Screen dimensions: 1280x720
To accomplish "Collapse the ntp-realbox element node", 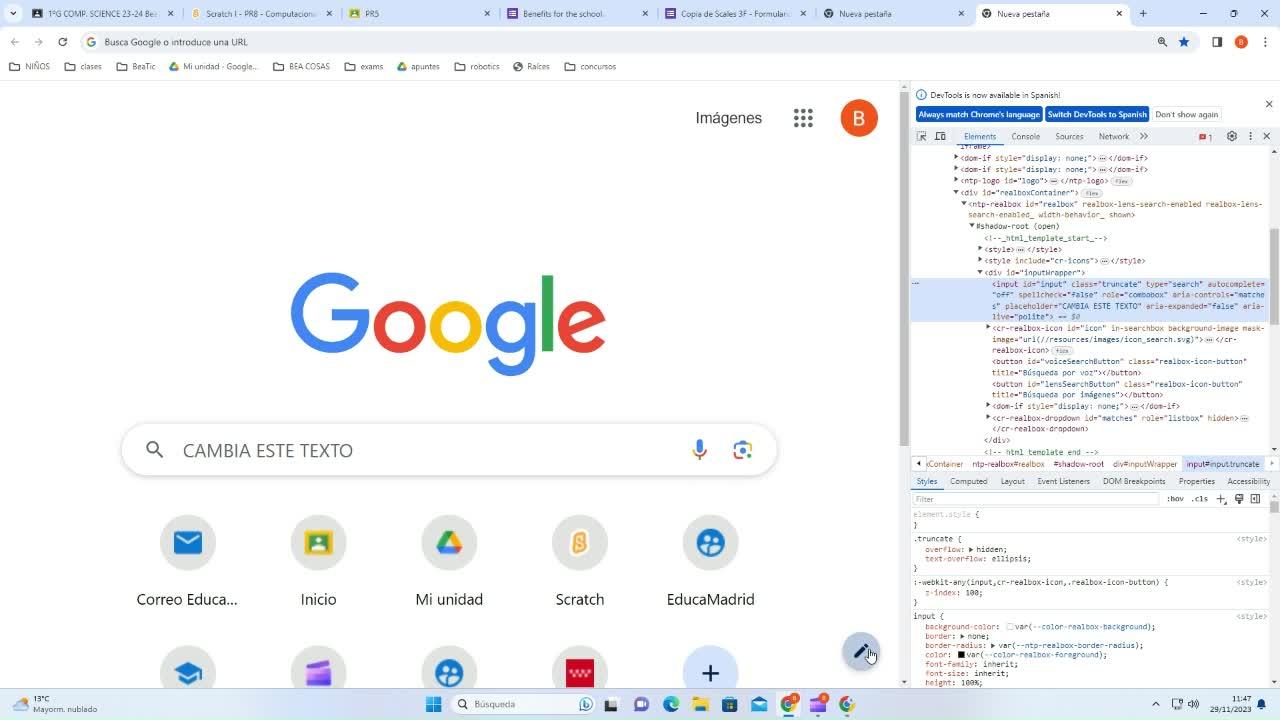I will tap(964, 204).
